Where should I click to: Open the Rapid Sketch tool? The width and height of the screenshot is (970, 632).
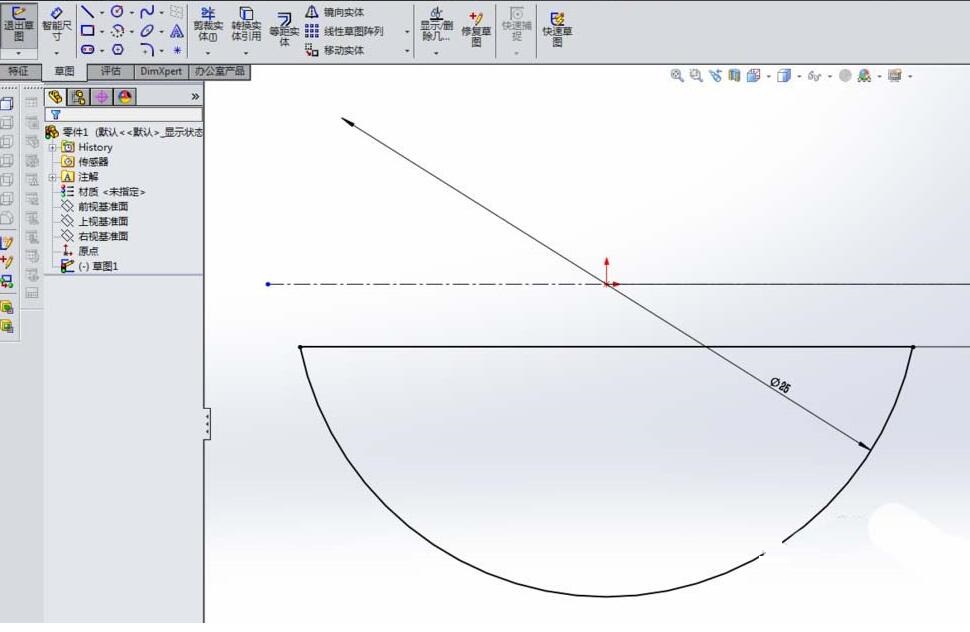pyautogui.click(x=556, y=27)
